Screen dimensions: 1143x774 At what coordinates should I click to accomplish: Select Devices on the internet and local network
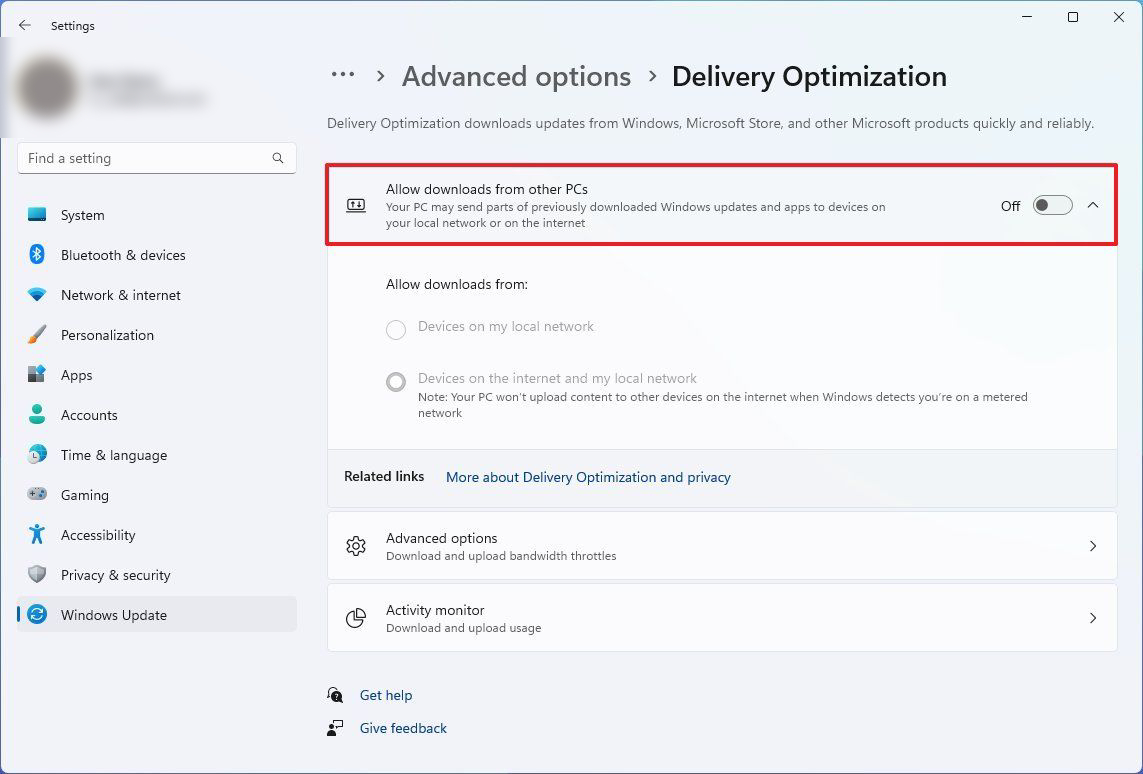[x=396, y=382]
